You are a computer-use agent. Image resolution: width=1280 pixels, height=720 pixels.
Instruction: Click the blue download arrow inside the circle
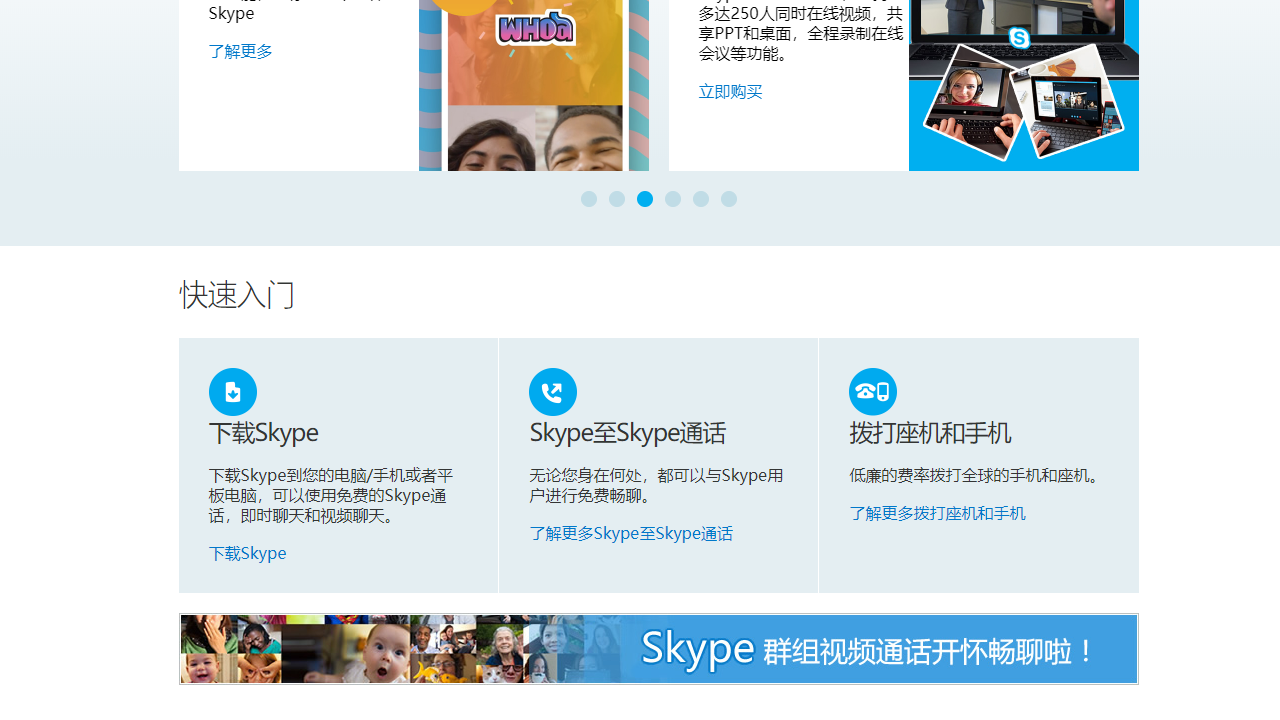coord(232,391)
